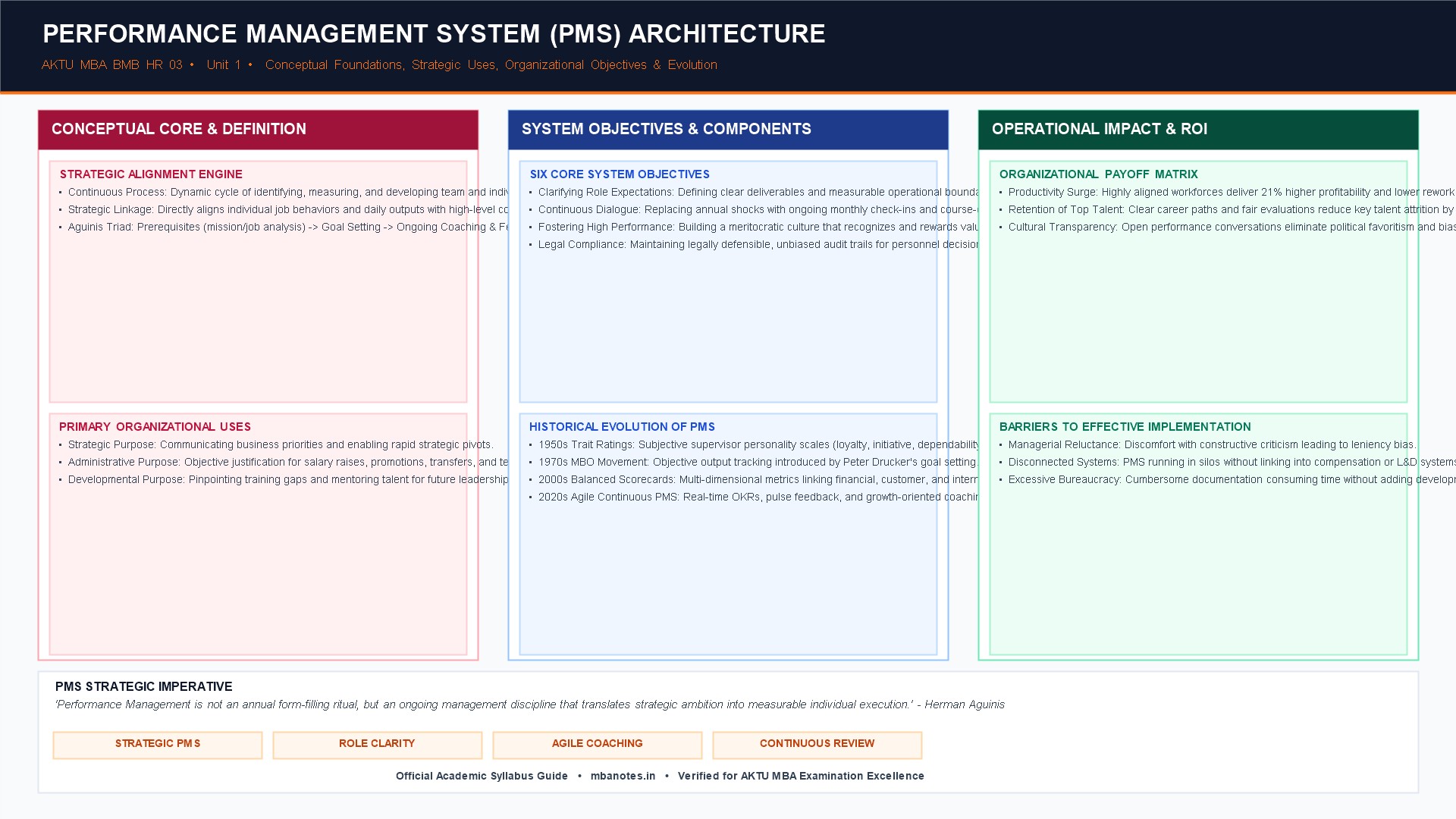Click the PMS Strategic Imperative heading
The width and height of the screenshot is (1456, 819).
click(x=143, y=687)
